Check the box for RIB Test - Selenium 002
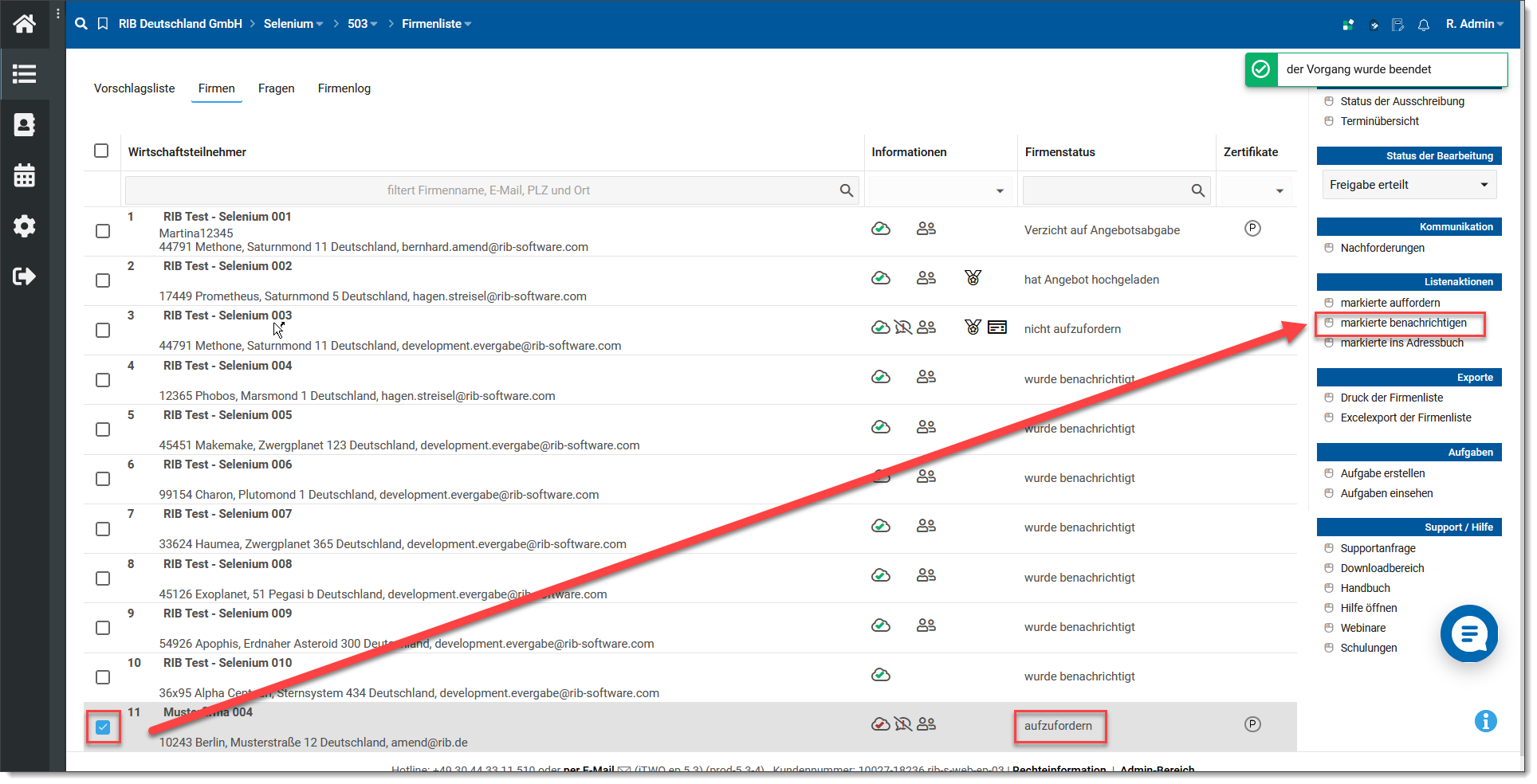 tap(103, 280)
